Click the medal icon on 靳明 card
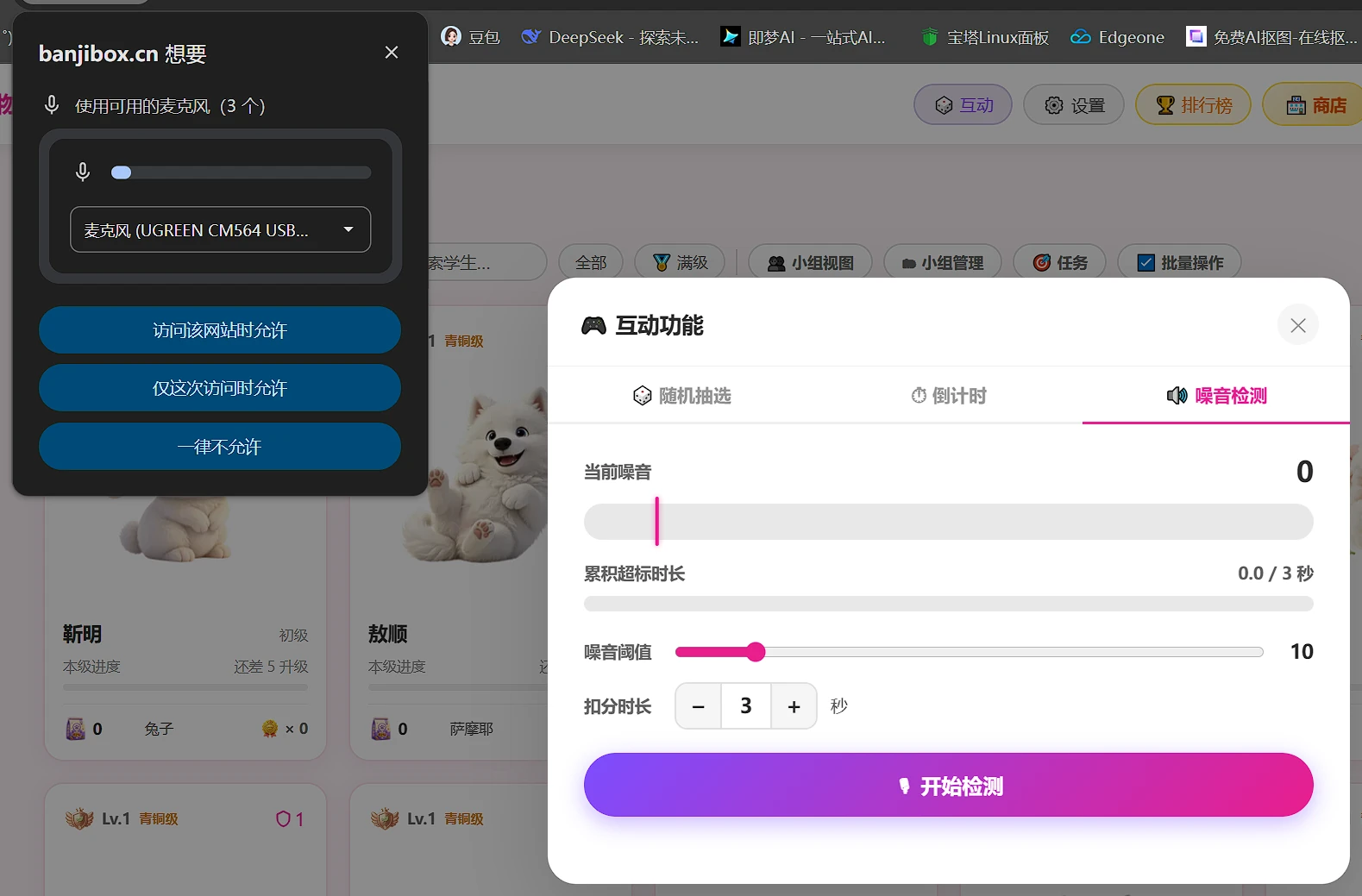 pos(270,729)
